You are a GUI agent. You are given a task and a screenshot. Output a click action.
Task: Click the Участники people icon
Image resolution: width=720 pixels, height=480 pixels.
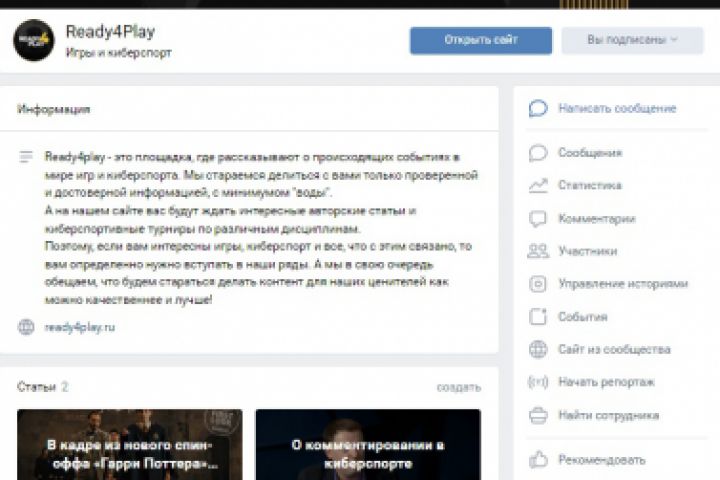538,251
